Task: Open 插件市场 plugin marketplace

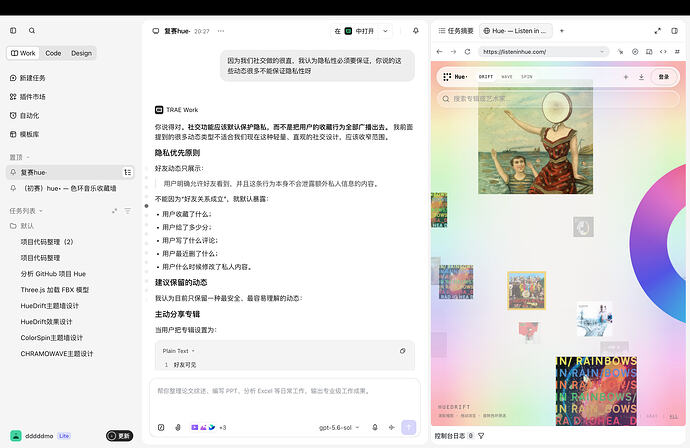Action: coord(28,96)
